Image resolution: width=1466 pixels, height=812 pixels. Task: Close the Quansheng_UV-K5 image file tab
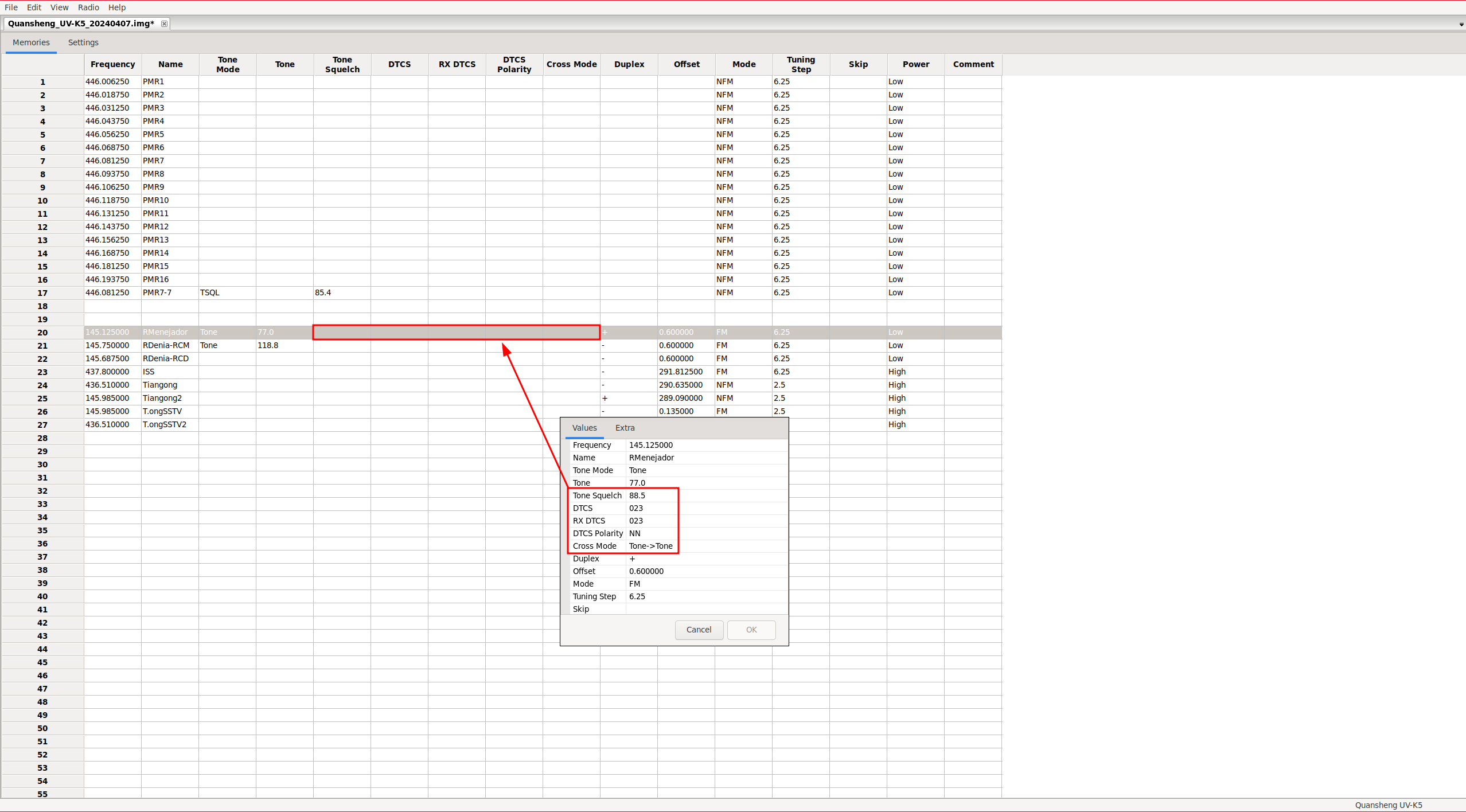pyautogui.click(x=164, y=24)
